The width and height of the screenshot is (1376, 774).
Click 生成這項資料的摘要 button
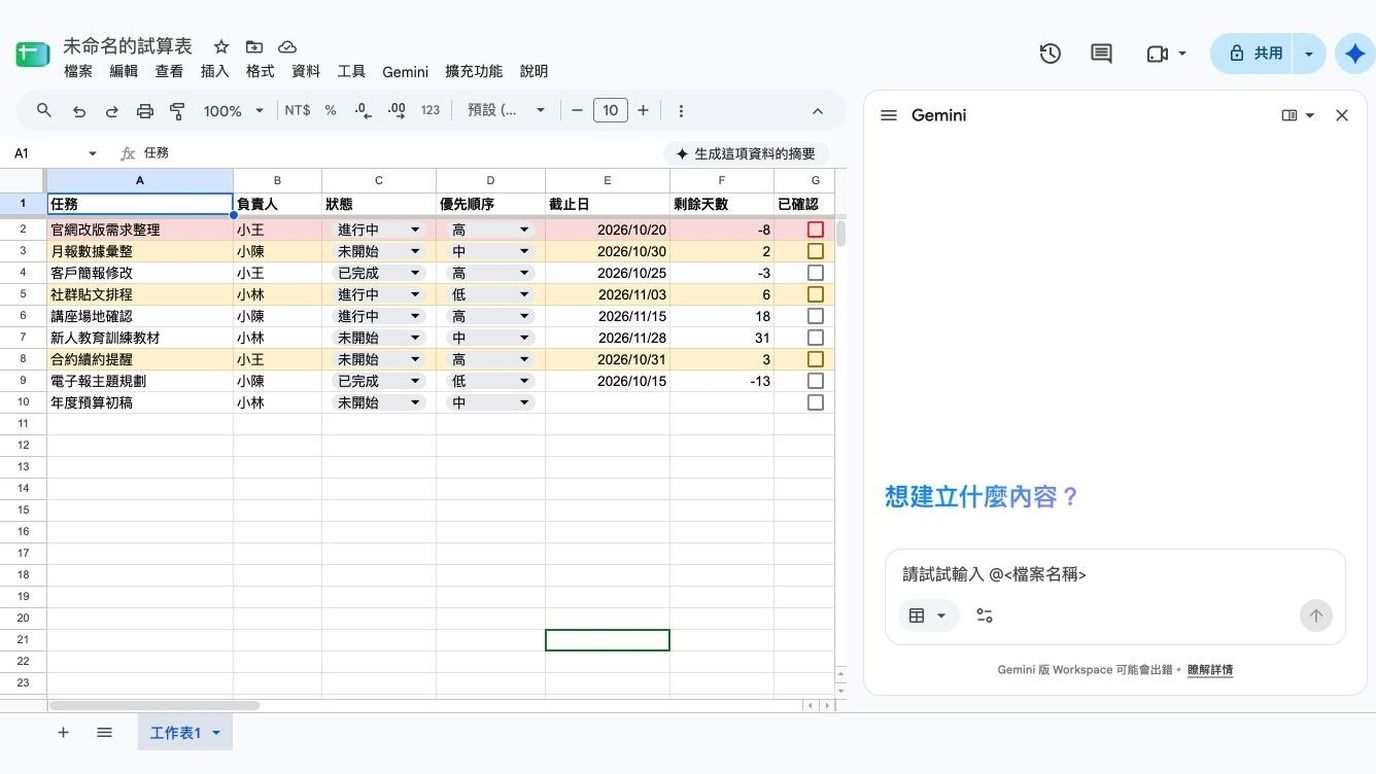tap(746, 154)
